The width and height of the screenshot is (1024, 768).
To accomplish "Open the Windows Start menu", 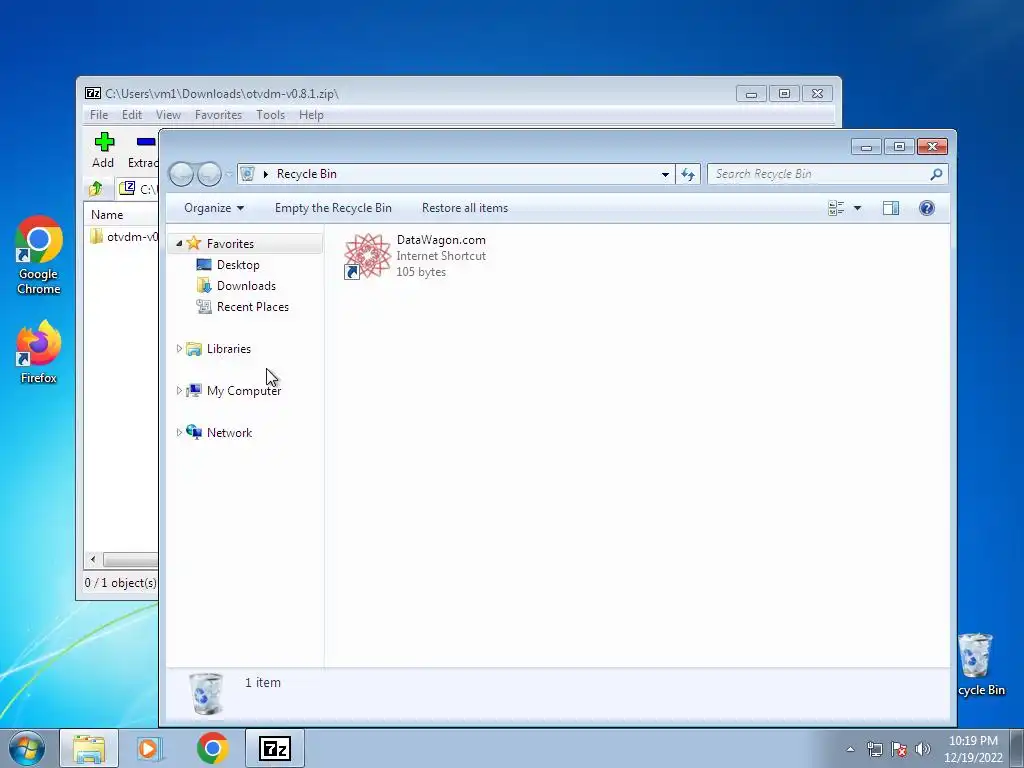I will click(26, 748).
